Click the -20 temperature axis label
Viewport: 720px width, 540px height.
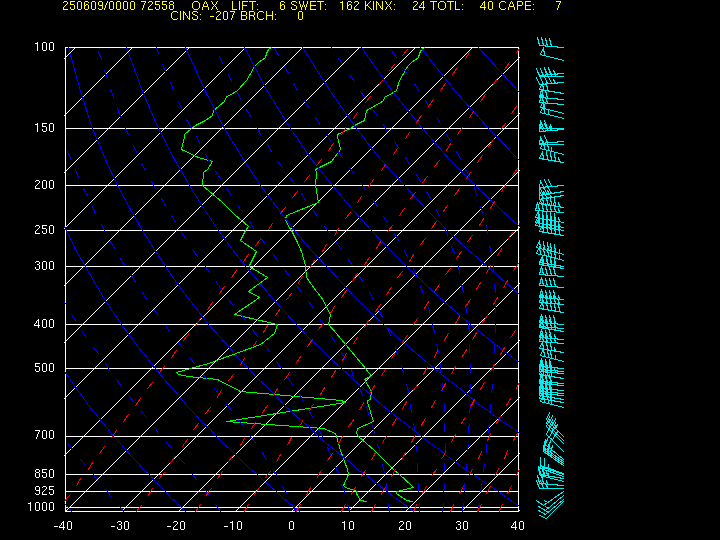click(x=176, y=526)
